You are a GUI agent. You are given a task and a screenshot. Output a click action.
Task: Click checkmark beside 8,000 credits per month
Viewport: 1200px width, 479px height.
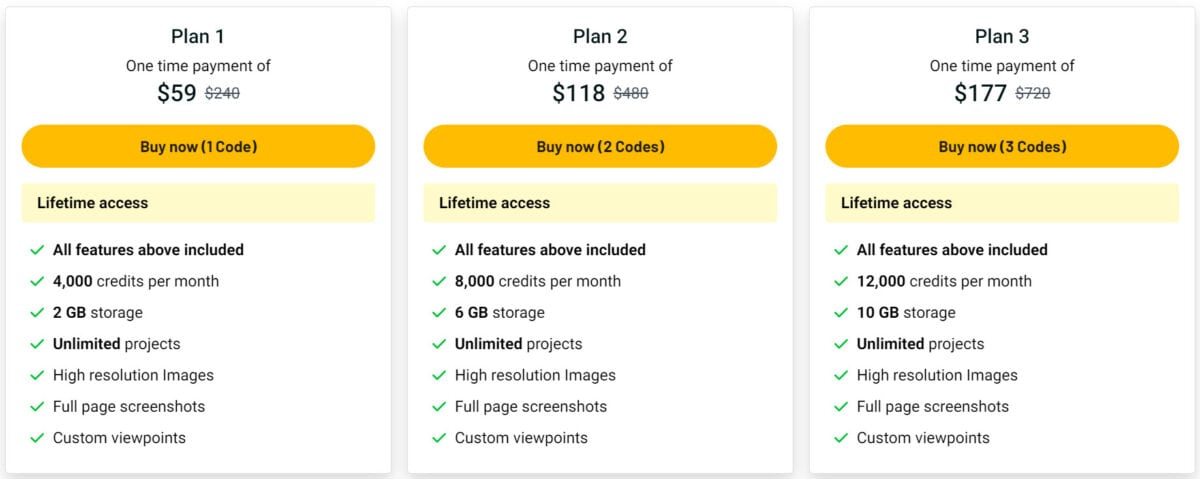(439, 281)
